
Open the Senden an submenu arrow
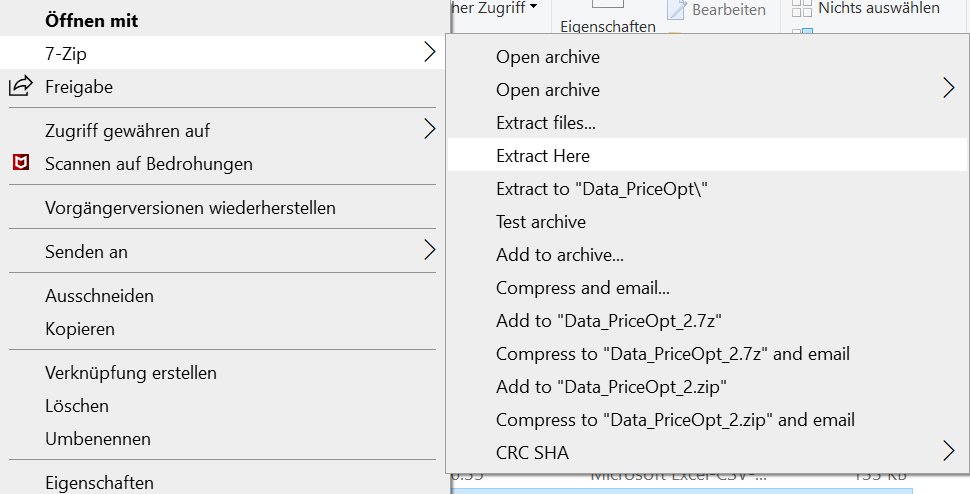429,251
